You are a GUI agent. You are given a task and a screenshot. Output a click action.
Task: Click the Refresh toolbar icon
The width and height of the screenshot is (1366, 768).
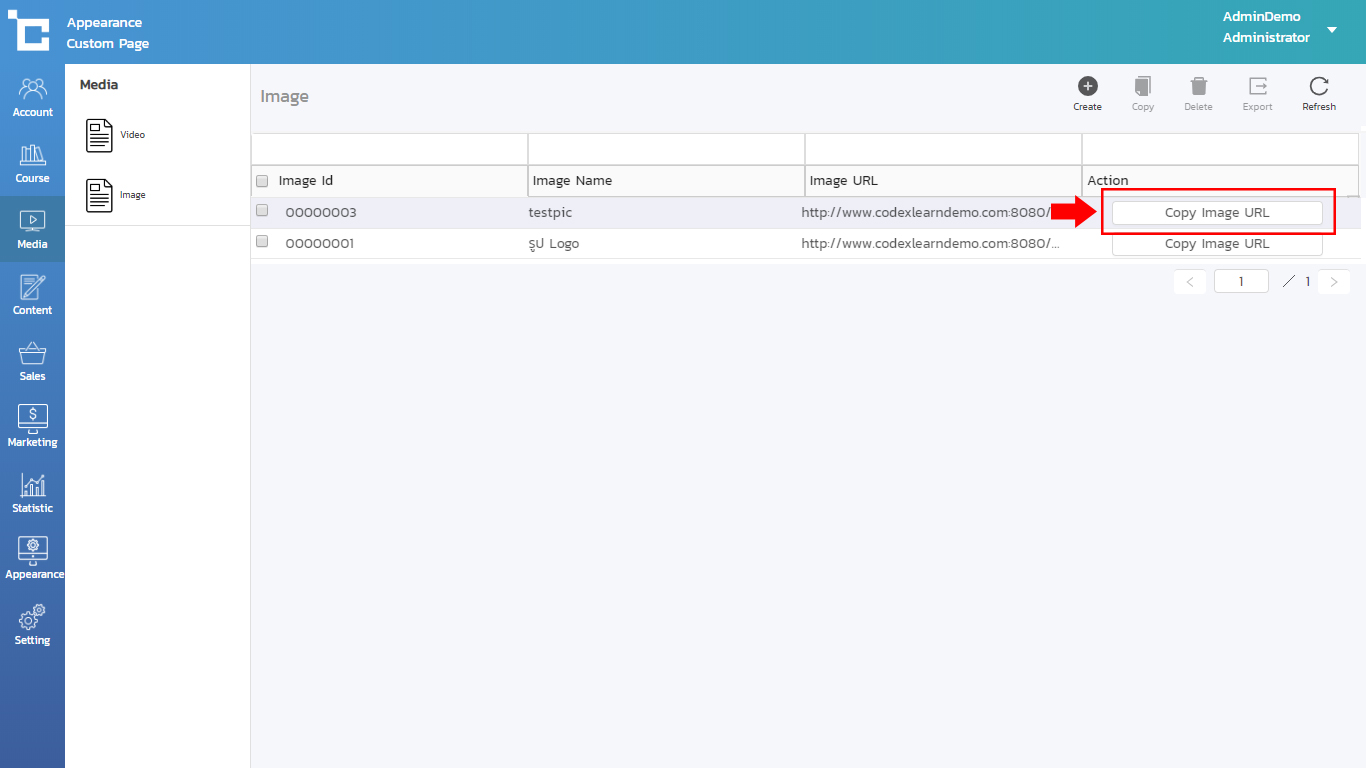(x=1318, y=87)
